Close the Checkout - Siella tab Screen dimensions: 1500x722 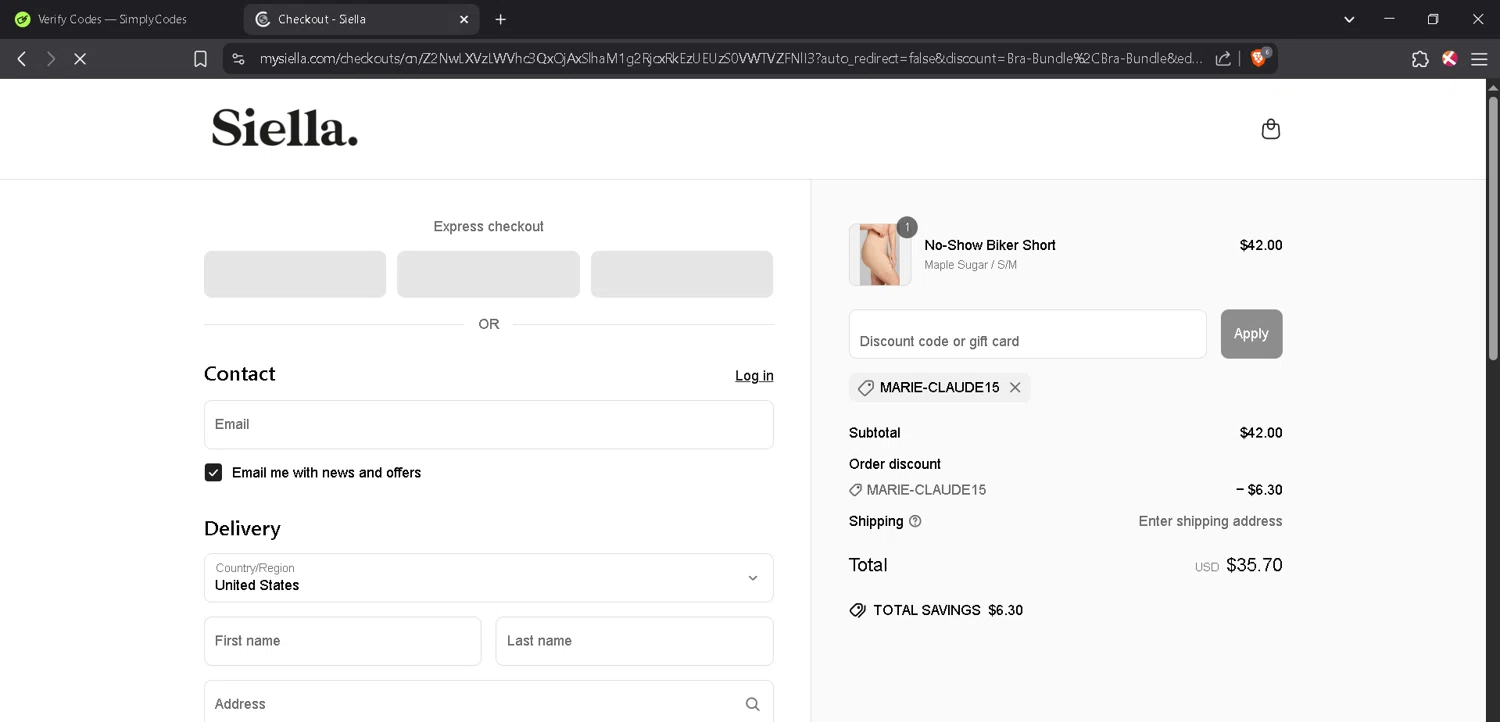[x=464, y=19]
